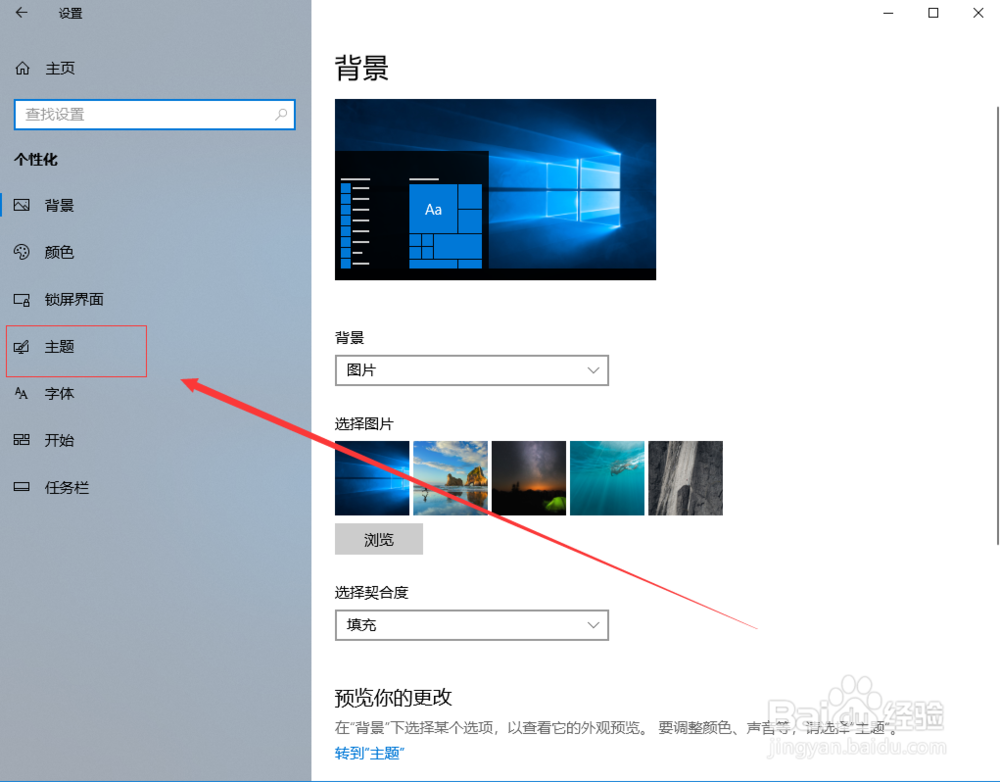1000x782 pixels.
Task: Open 字体 settings via the fonts icon
Action: pos(23,394)
